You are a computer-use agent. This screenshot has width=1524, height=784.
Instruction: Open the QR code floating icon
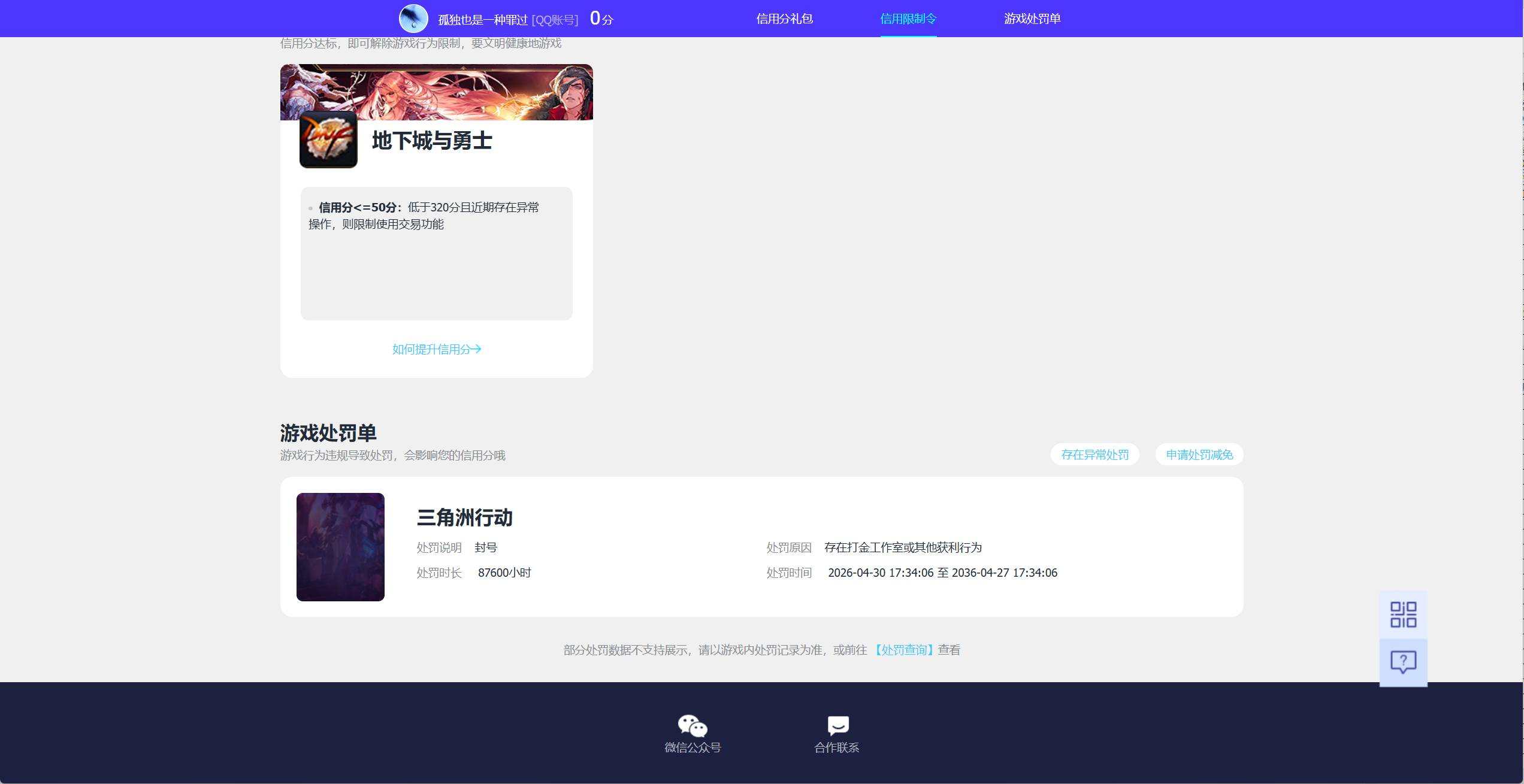pyautogui.click(x=1403, y=615)
